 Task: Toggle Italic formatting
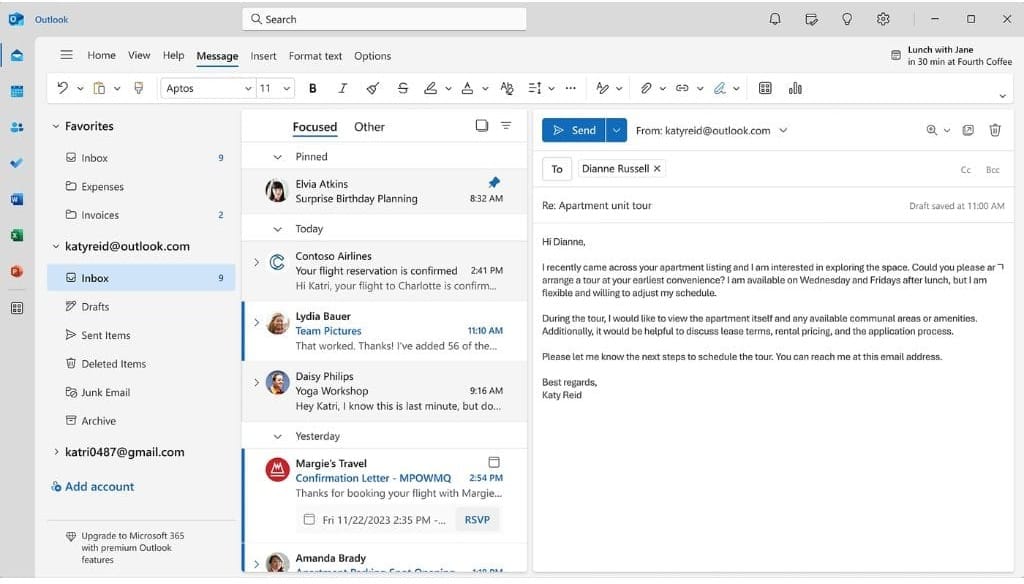pos(342,88)
